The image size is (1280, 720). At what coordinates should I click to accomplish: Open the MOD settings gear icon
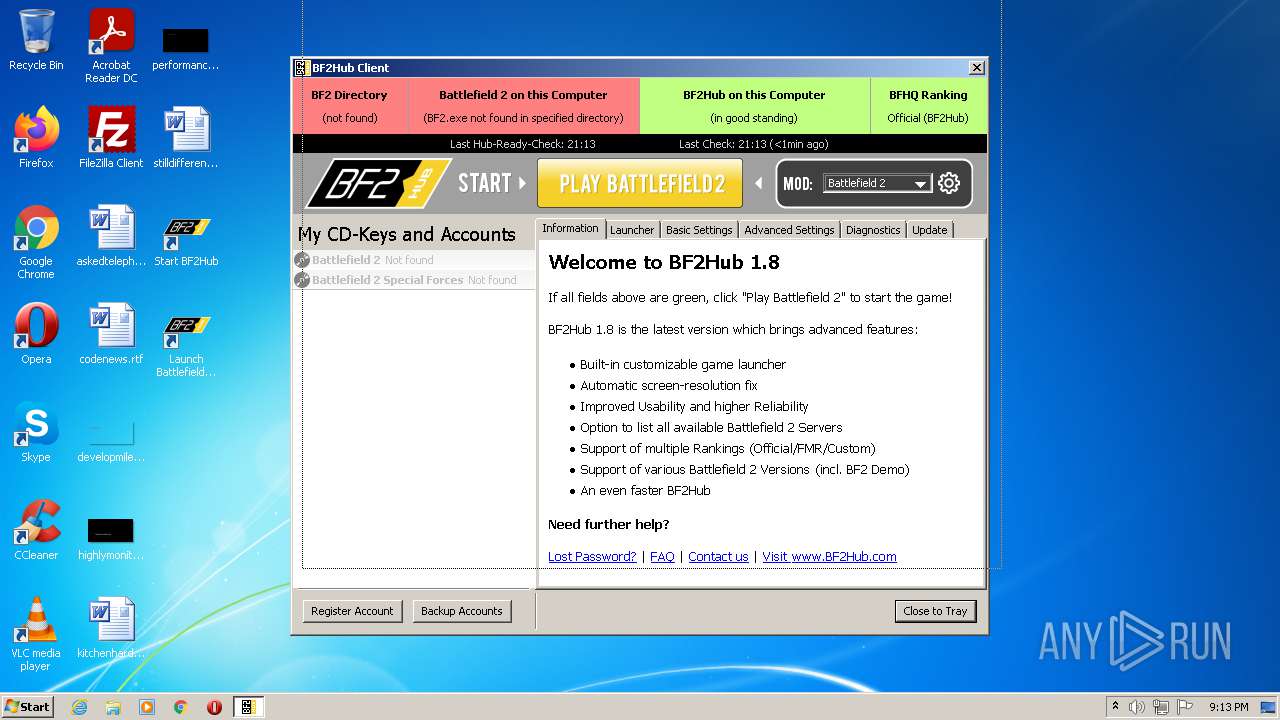pyautogui.click(x=948, y=183)
